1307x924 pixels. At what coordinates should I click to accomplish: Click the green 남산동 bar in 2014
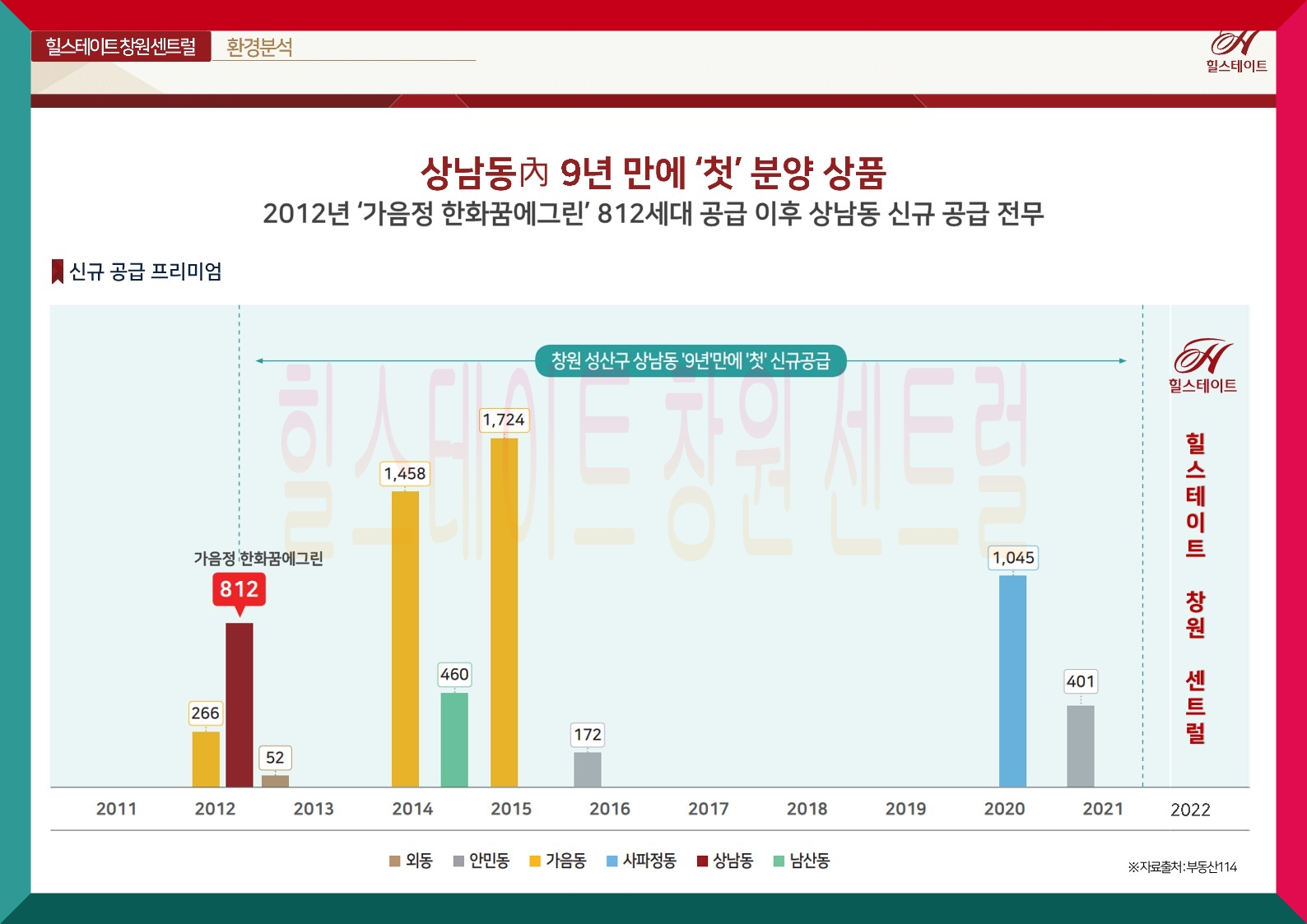[x=454, y=741]
